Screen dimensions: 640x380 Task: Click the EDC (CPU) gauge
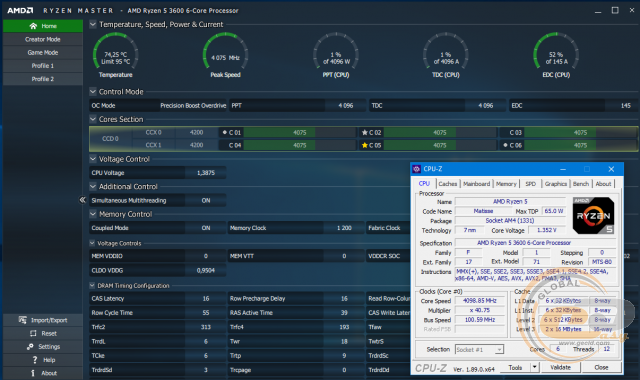pyautogui.click(x=556, y=55)
